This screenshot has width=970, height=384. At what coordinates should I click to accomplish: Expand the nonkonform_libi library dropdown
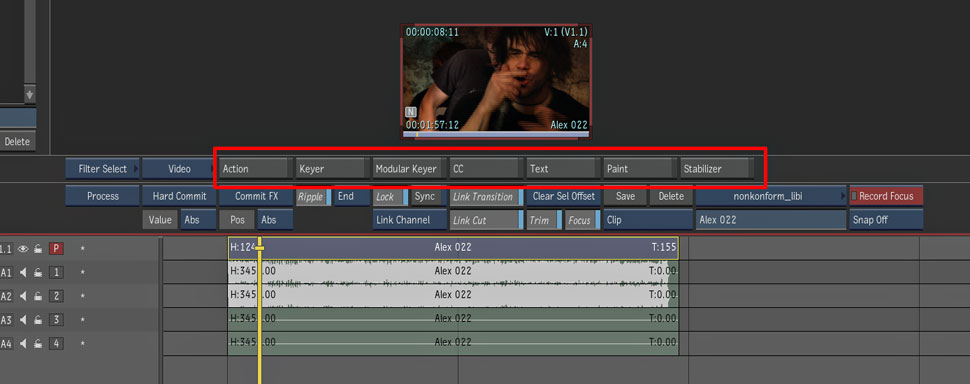[x=771, y=196]
